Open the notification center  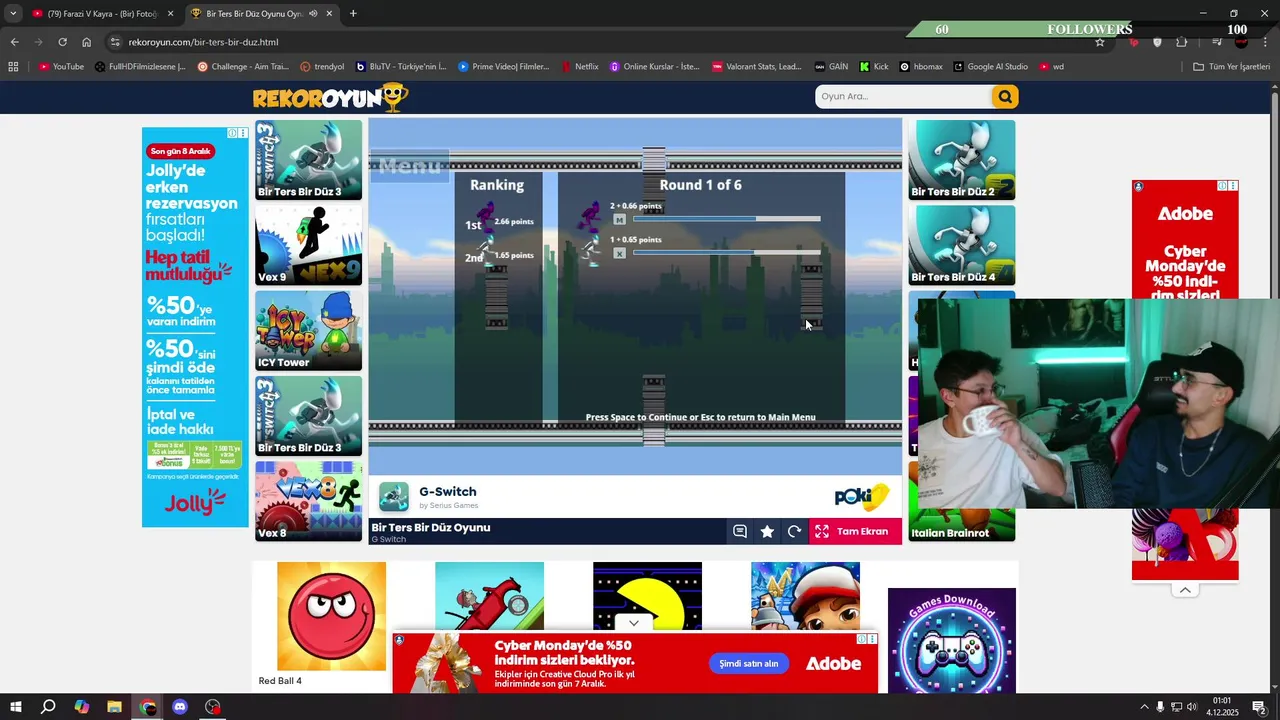(1259, 707)
